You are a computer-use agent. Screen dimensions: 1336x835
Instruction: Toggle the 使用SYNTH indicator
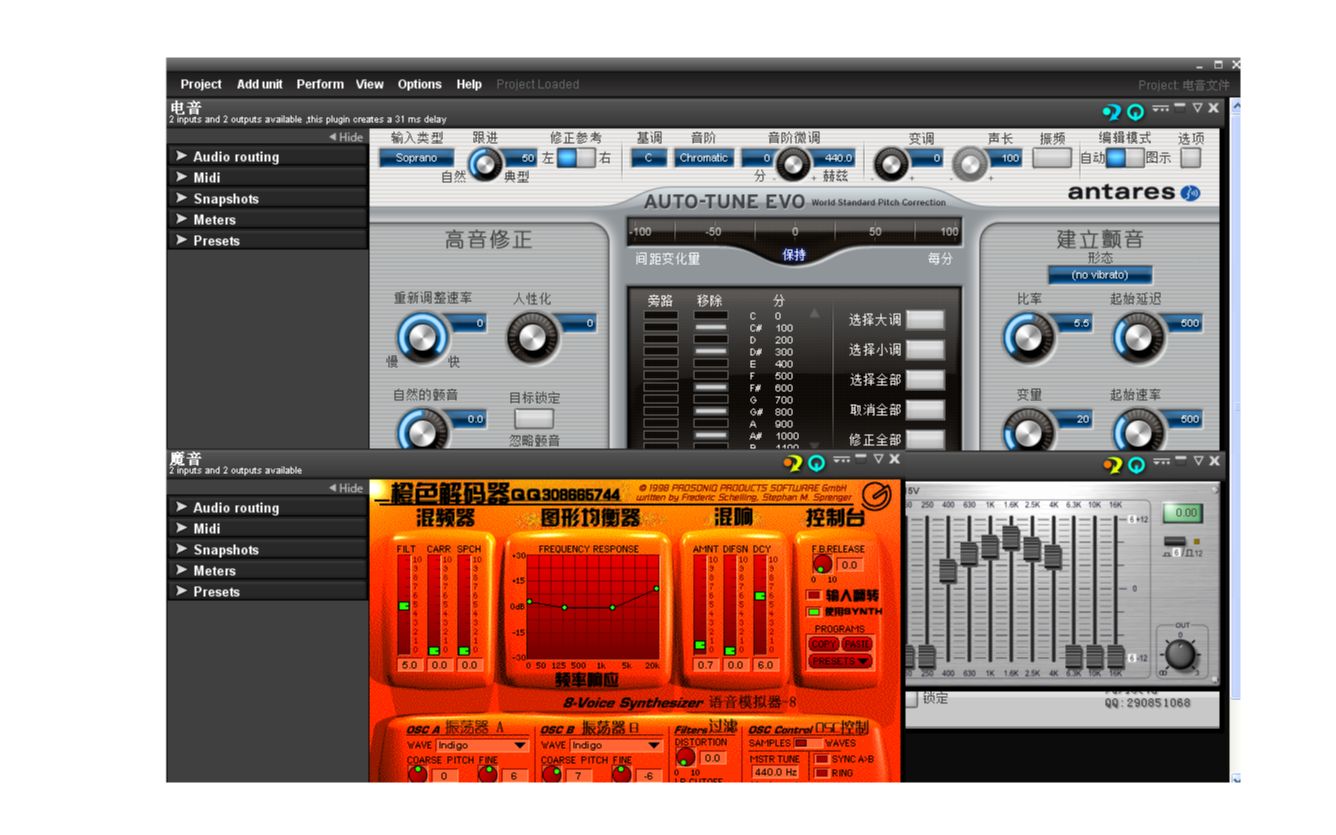coord(813,611)
